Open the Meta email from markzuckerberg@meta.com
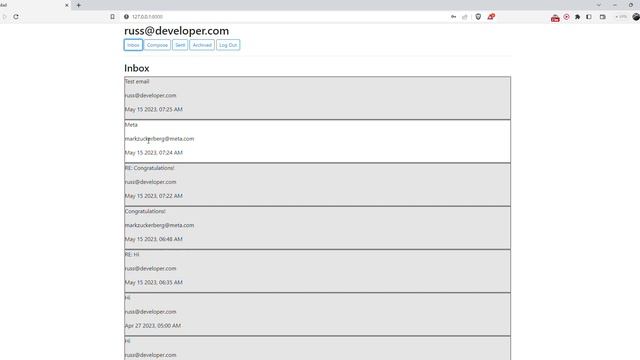 tap(317, 141)
